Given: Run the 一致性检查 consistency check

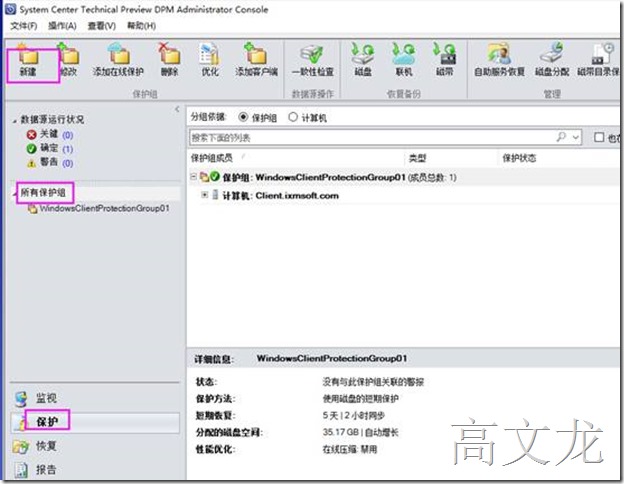Looking at the screenshot, I should point(312,54).
